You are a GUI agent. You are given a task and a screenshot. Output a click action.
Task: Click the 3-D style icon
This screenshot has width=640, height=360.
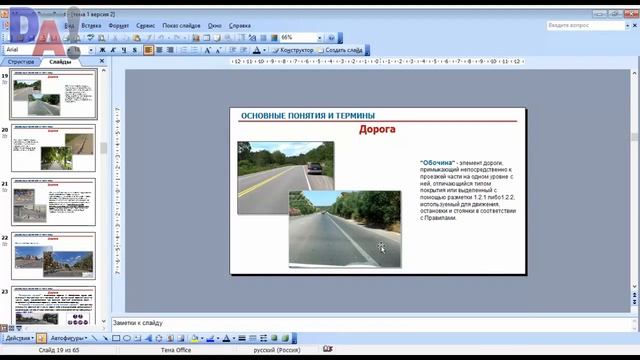[x=285, y=338]
